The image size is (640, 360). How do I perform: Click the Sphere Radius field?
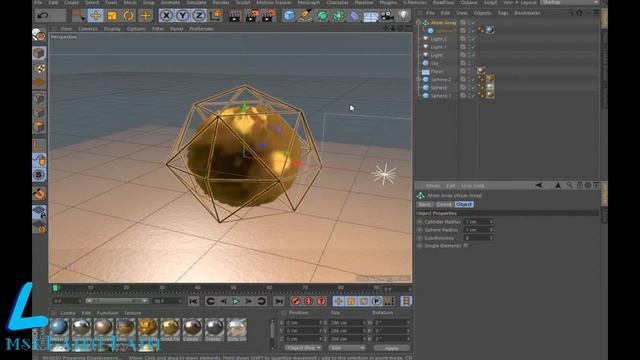pyautogui.click(x=478, y=230)
